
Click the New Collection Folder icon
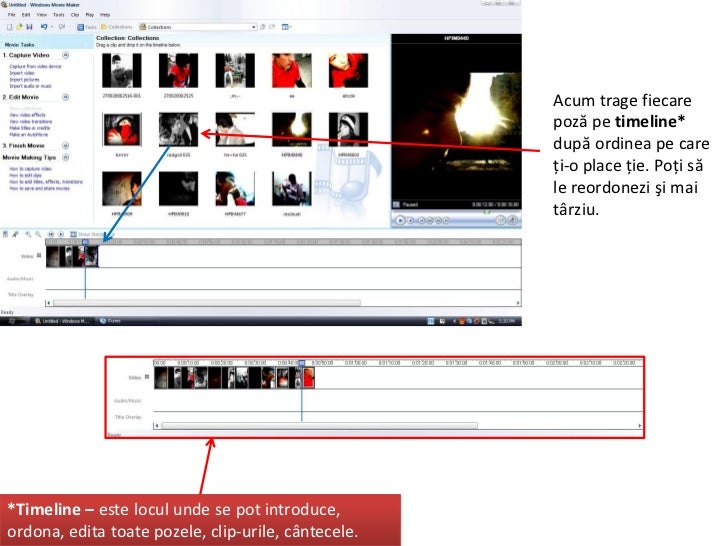272,27
